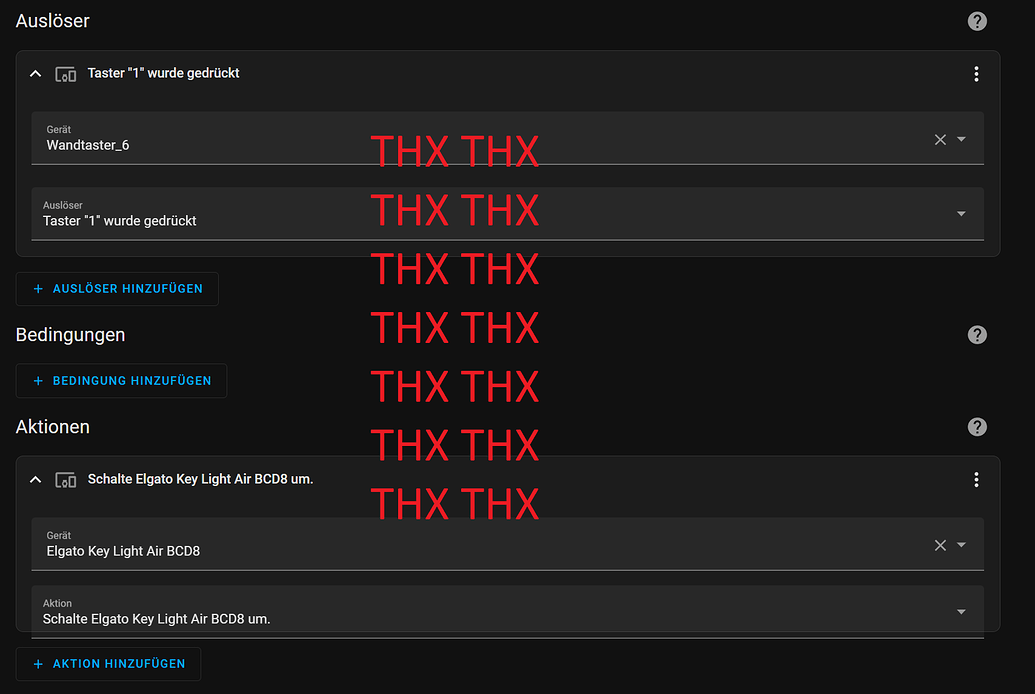Open the Aktion dropdown arrow
Image resolution: width=1035 pixels, height=694 pixels.
961,612
